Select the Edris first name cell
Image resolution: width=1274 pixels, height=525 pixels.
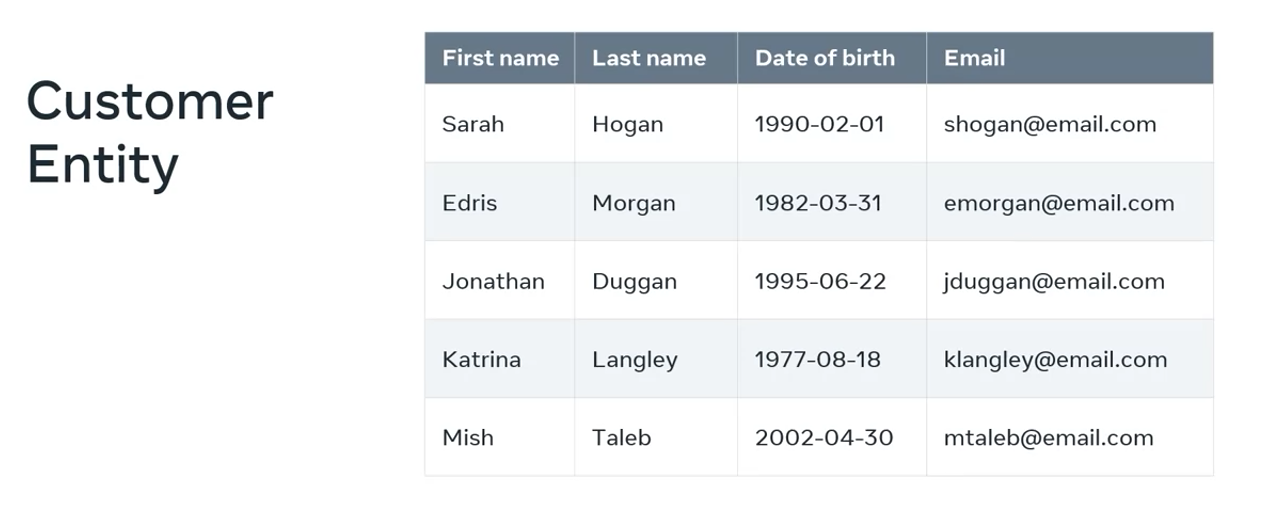pyautogui.click(x=469, y=203)
